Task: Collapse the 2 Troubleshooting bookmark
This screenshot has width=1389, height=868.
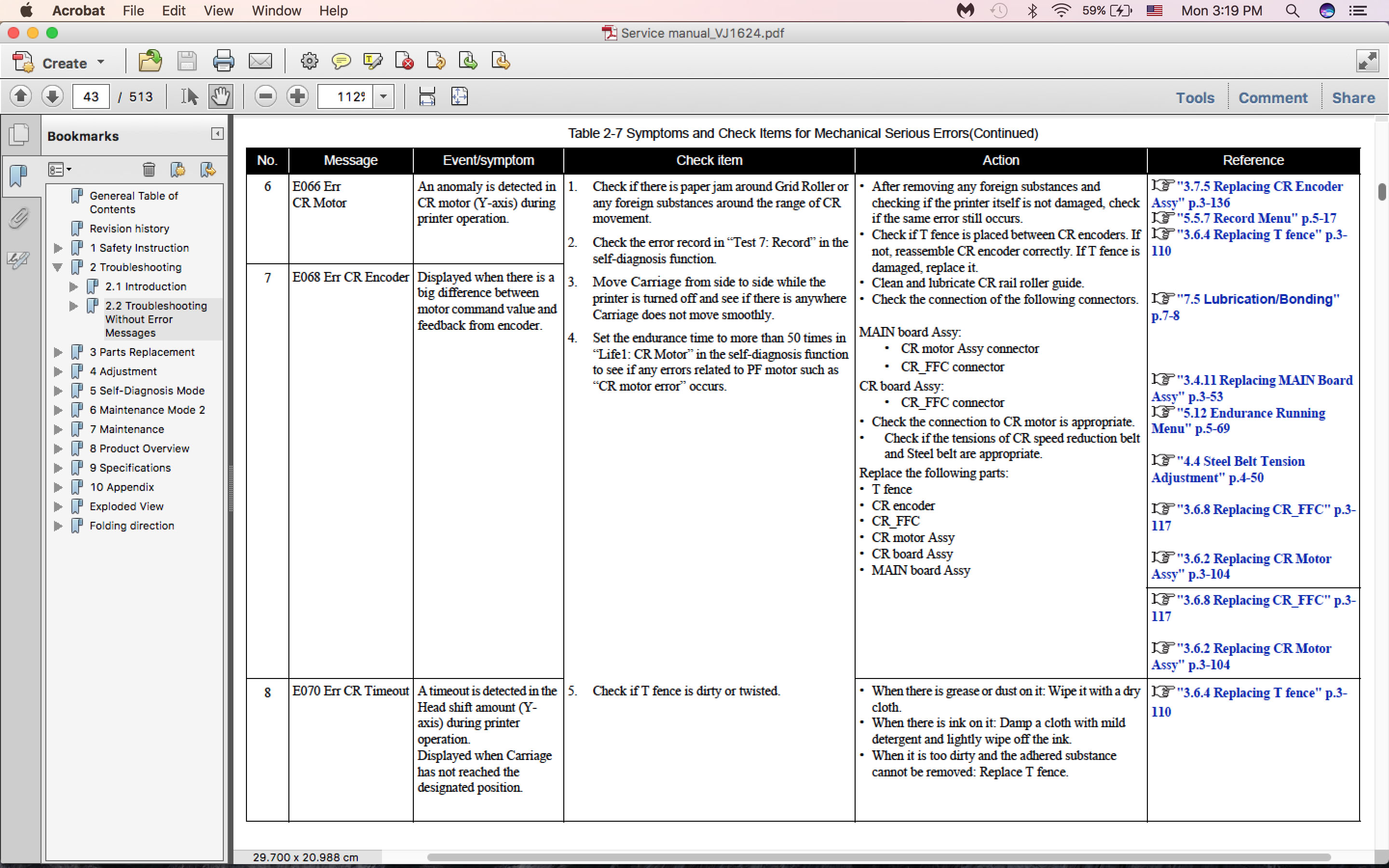Action: [58, 267]
